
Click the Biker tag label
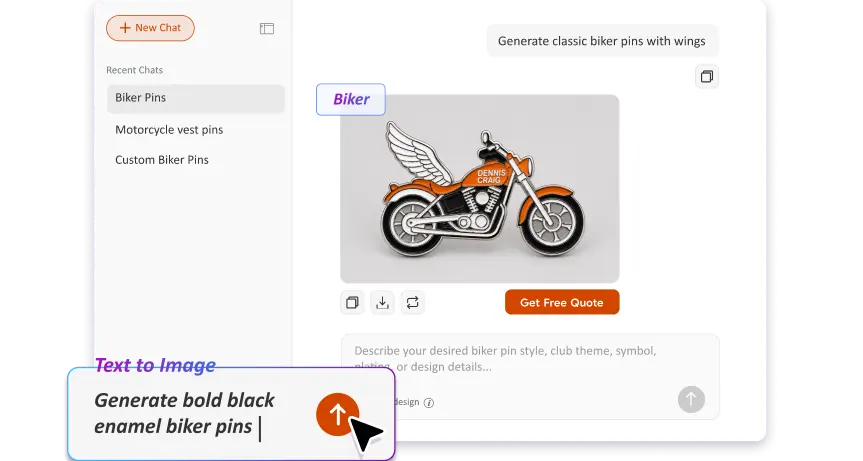click(351, 100)
